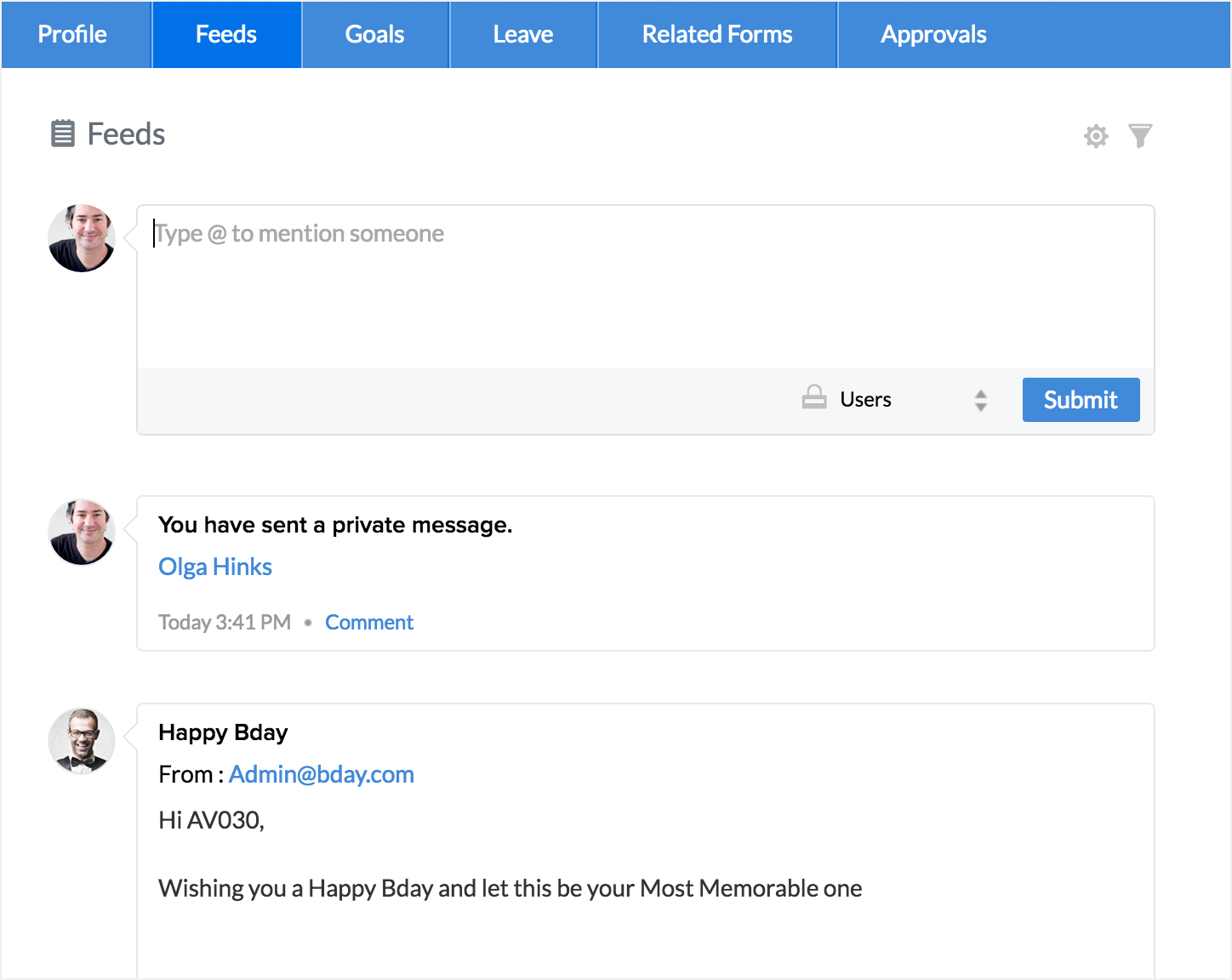Open the Feeds settings gear icon
The image size is (1232, 980).
pos(1096,136)
